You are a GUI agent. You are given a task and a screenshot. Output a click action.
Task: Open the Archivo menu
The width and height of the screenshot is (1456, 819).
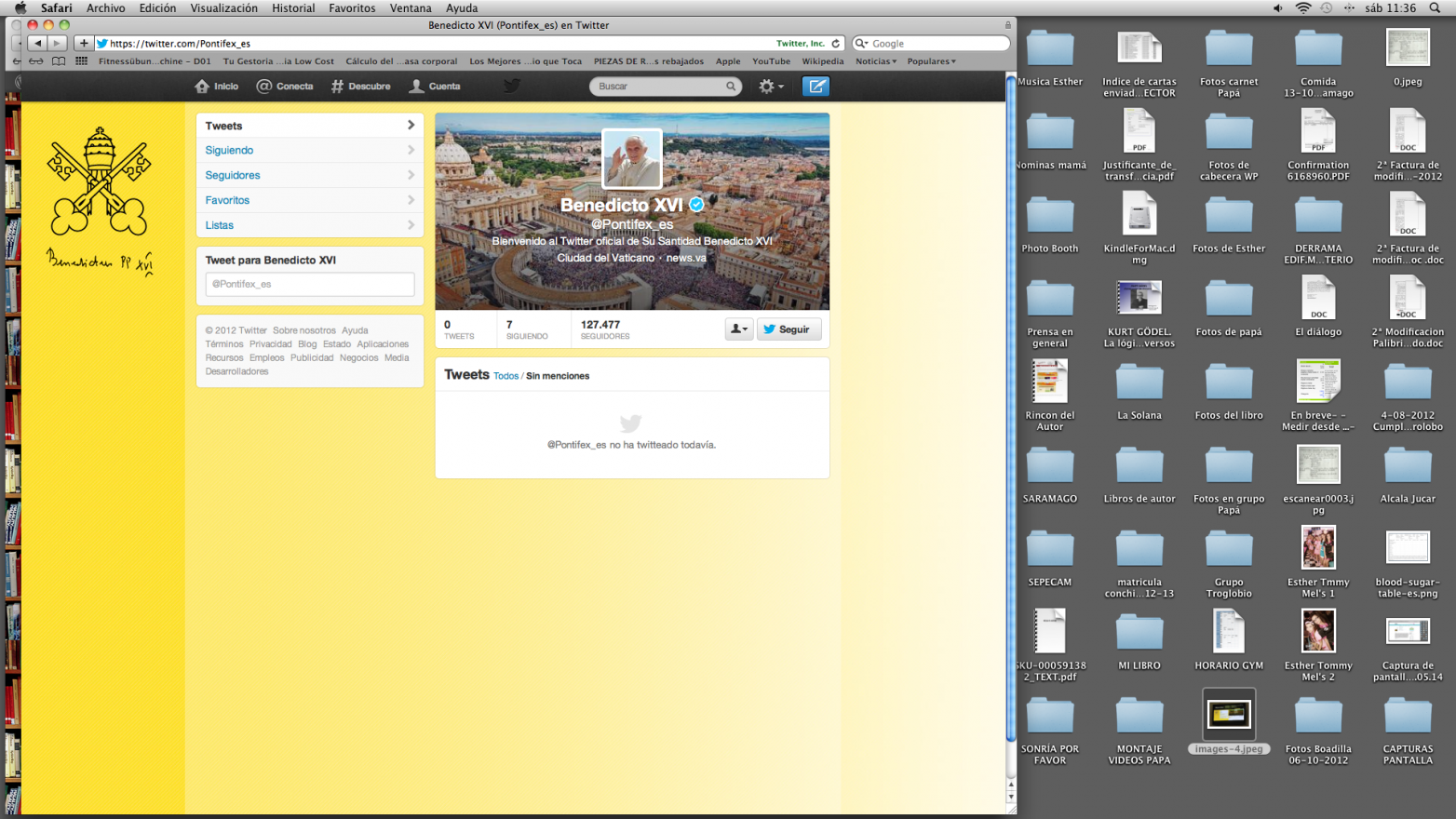[105, 8]
